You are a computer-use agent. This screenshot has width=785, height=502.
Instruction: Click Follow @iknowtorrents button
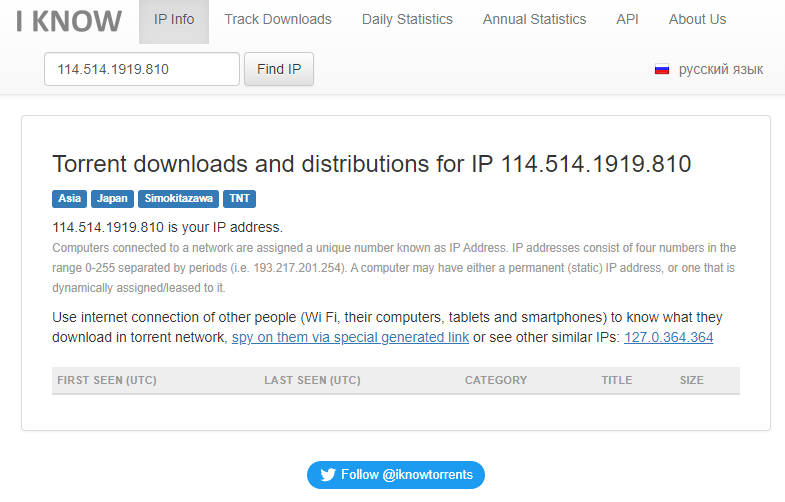coord(396,474)
